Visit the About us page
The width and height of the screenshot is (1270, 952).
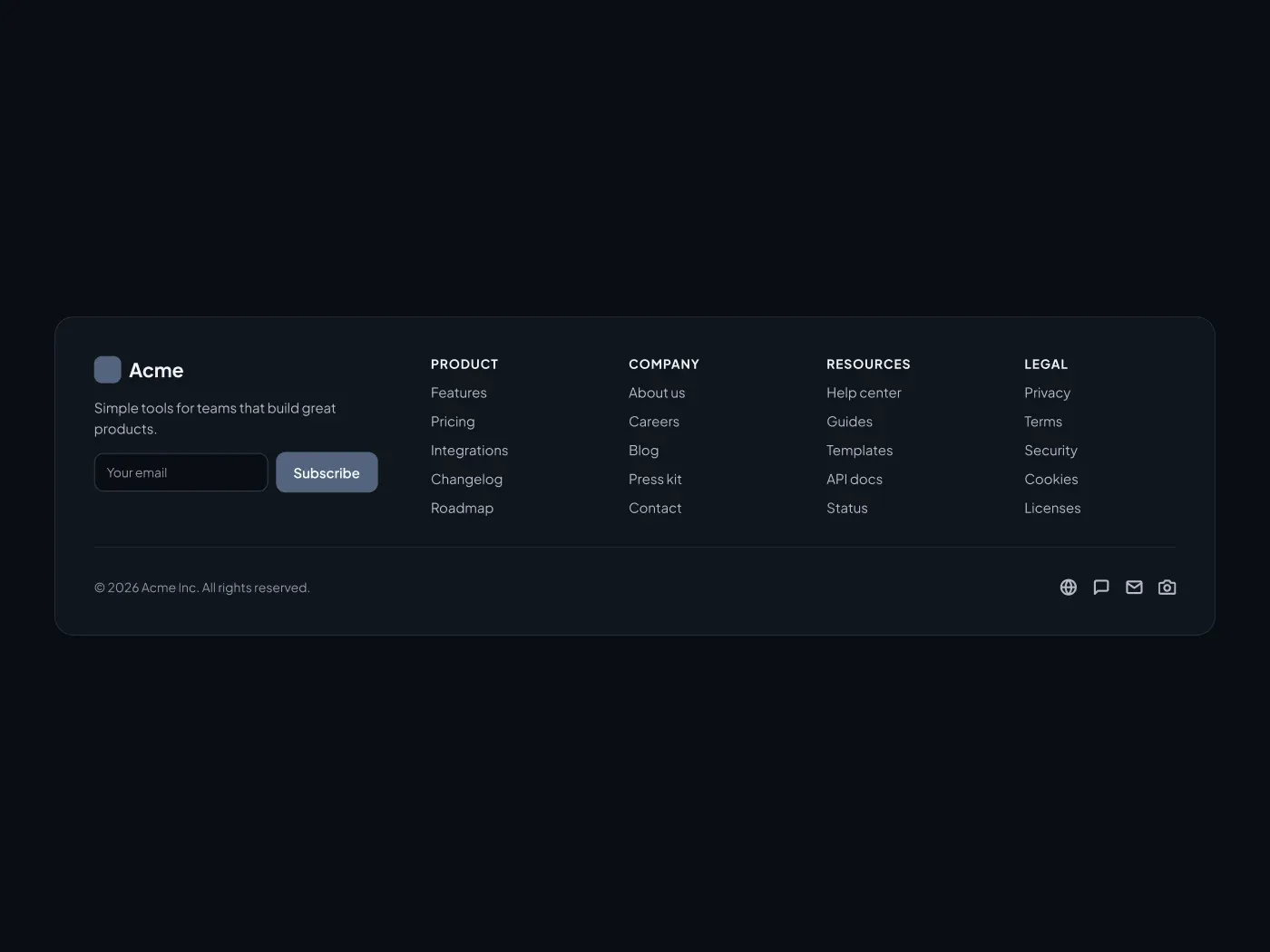tap(657, 393)
